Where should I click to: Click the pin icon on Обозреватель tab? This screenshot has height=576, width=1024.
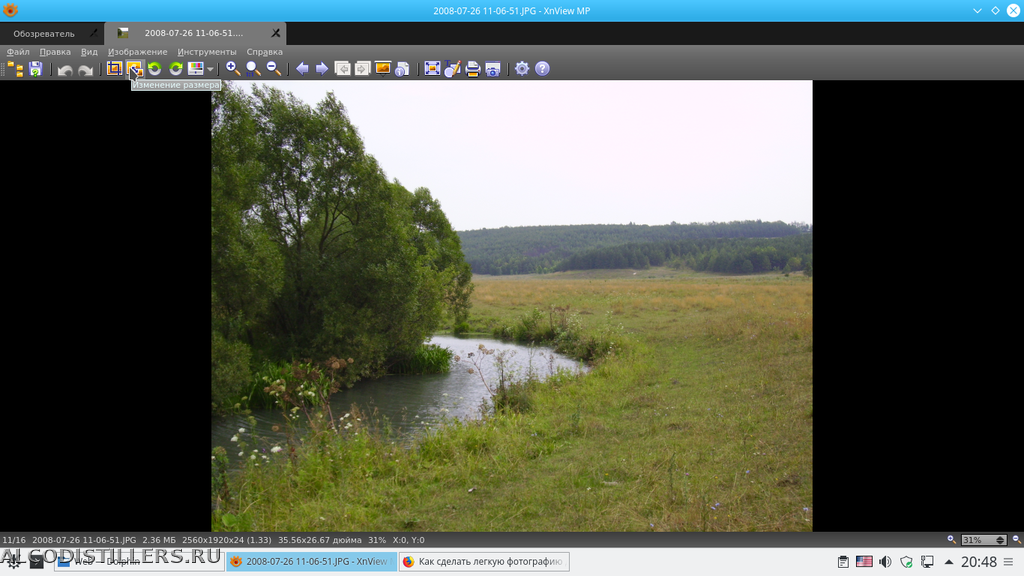point(93,33)
